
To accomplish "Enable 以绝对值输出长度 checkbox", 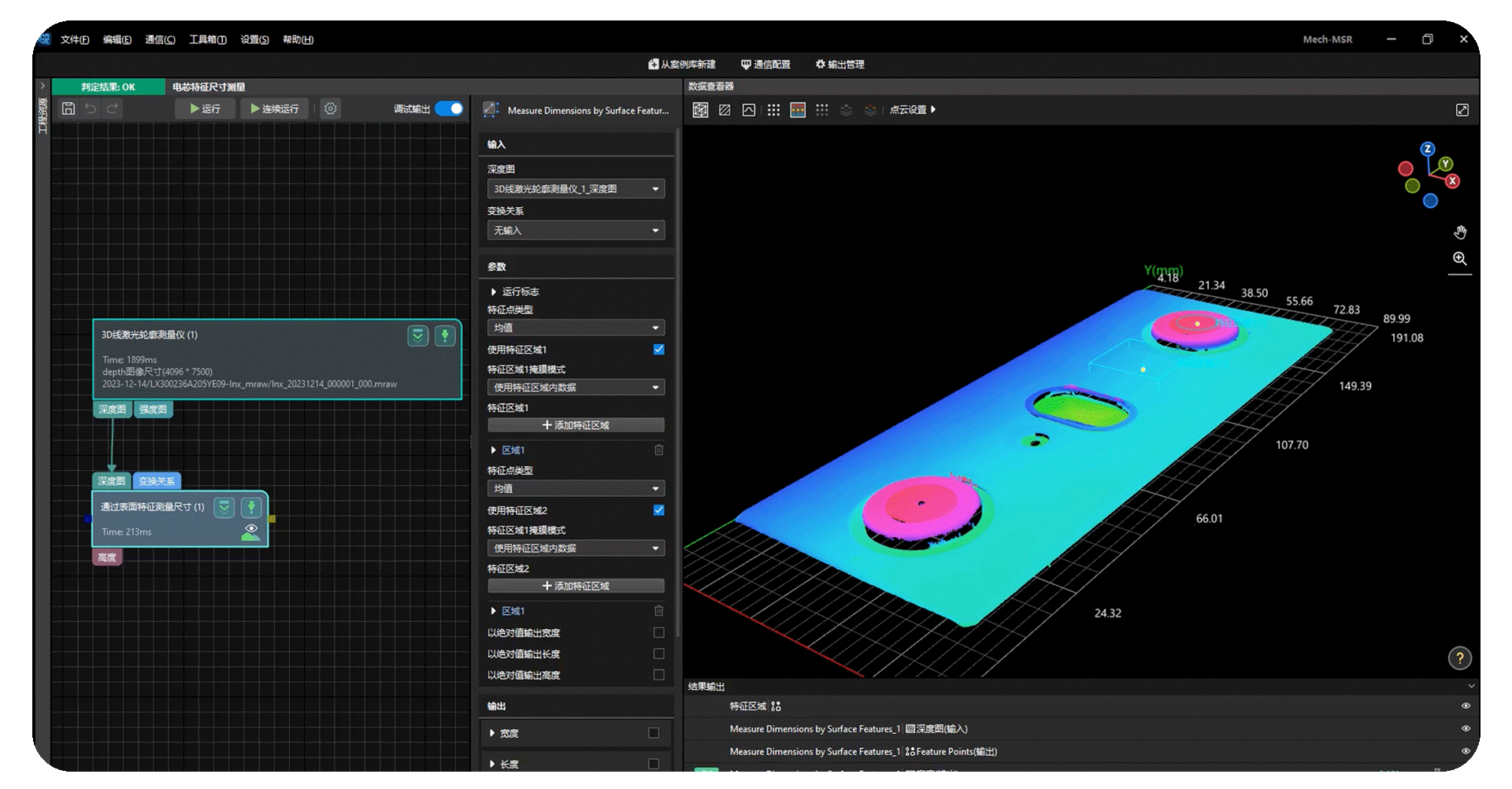I will click(659, 654).
